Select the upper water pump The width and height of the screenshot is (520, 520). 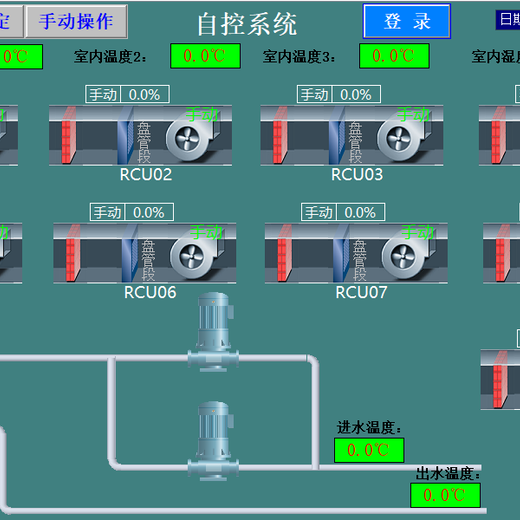213,332
